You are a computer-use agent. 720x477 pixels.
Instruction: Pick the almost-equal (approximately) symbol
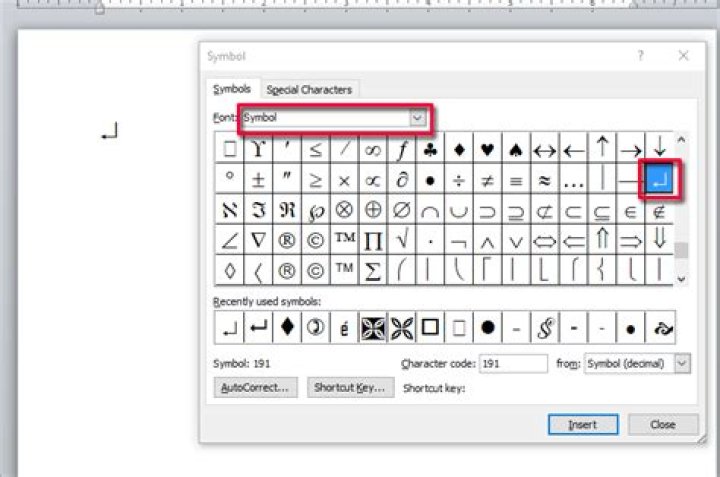545,180
